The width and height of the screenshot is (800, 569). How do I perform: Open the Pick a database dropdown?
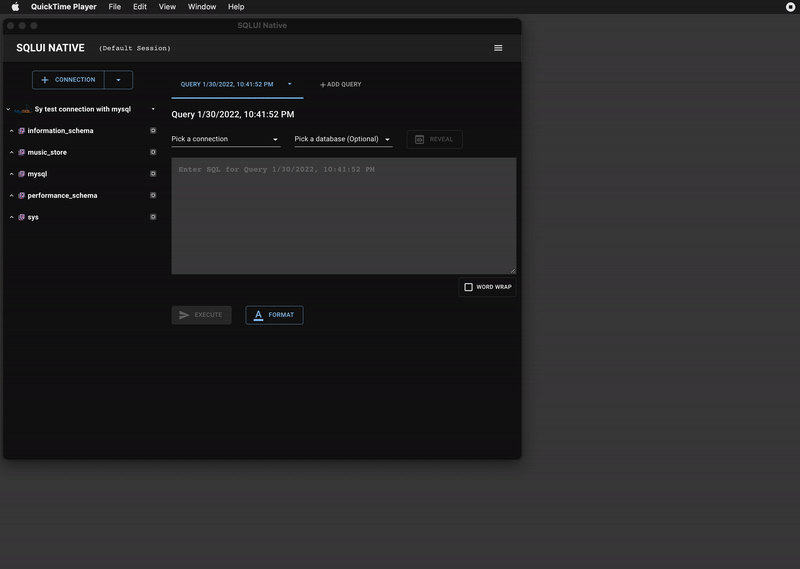pyautogui.click(x=343, y=139)
